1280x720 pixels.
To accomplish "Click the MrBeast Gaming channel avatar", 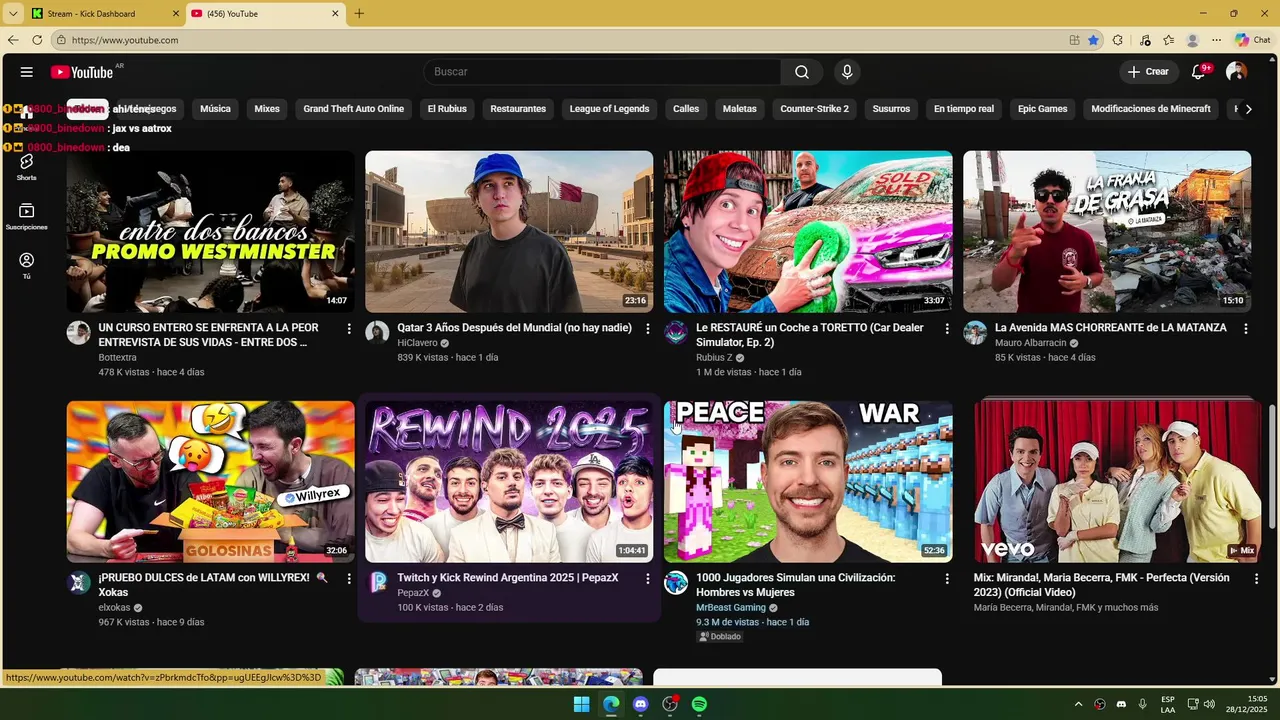I will (676, 583).
